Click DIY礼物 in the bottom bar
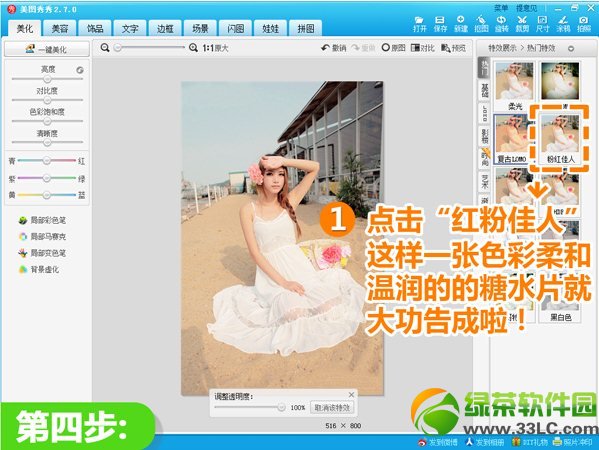 [530, 442]
